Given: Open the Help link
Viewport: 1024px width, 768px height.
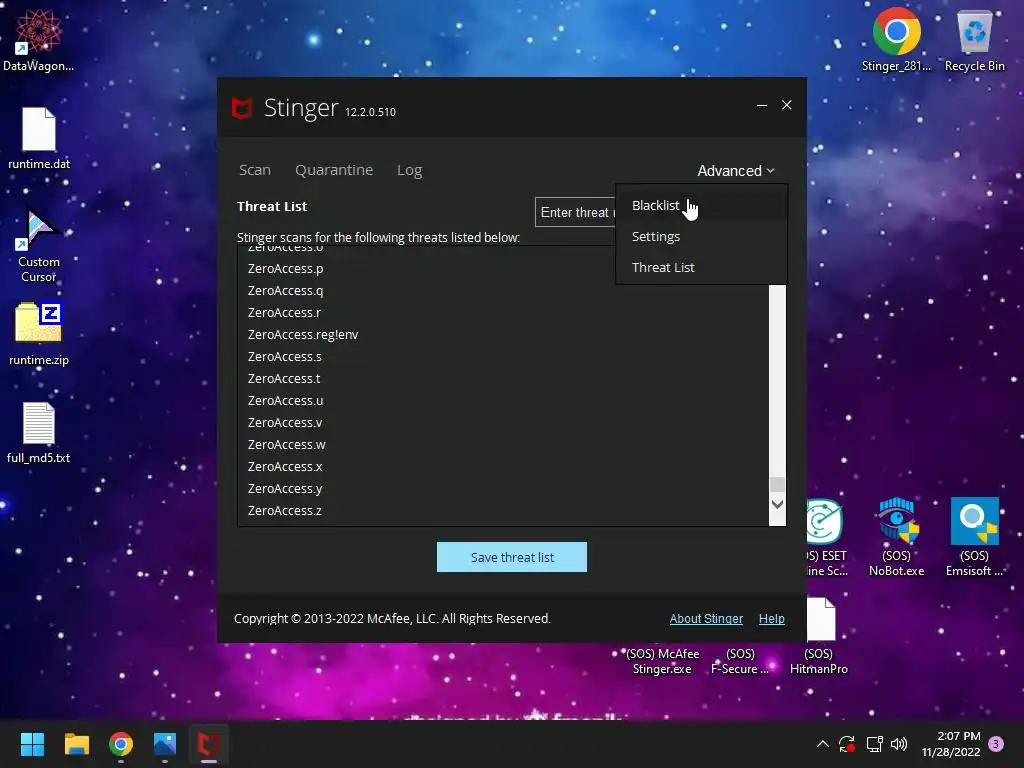Looking at the screenshot, I should point(771,618).
